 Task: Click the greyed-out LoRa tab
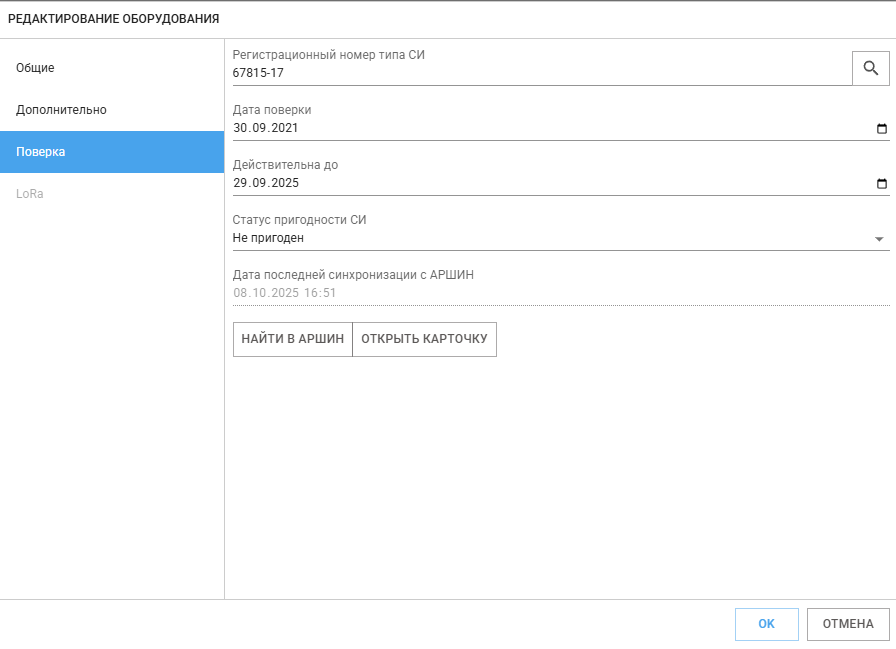tap(30, 194)
